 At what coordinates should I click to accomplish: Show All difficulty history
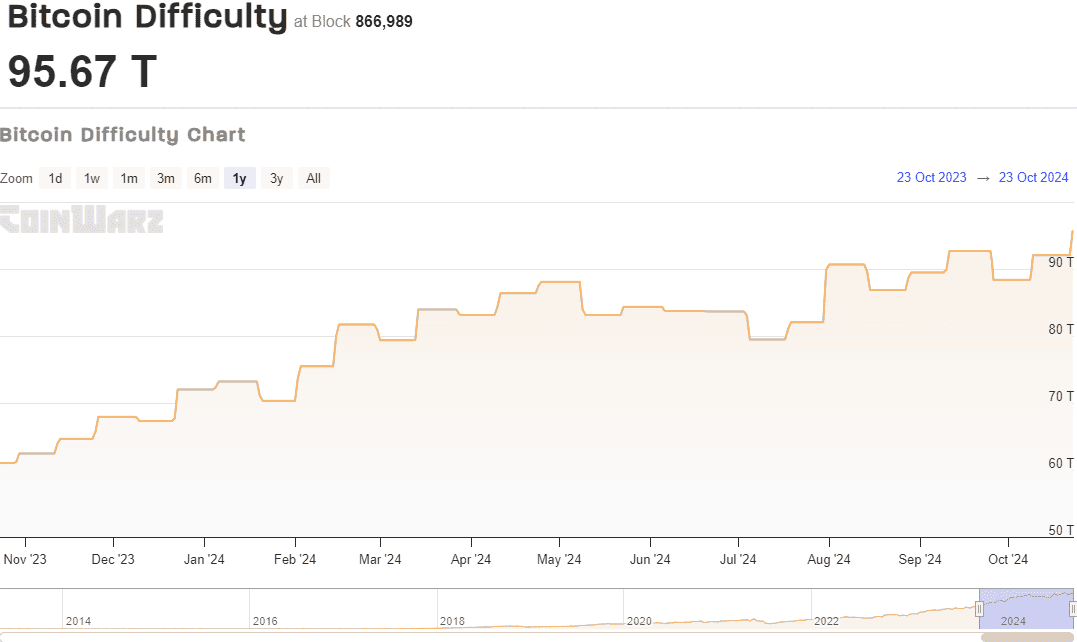[x=313, y=178]
